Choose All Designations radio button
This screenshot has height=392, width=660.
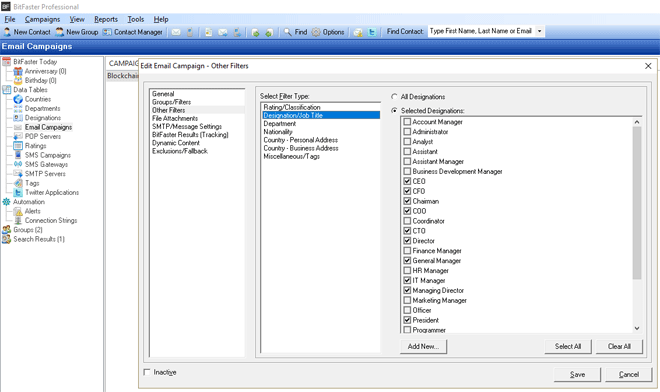point(394,96)
